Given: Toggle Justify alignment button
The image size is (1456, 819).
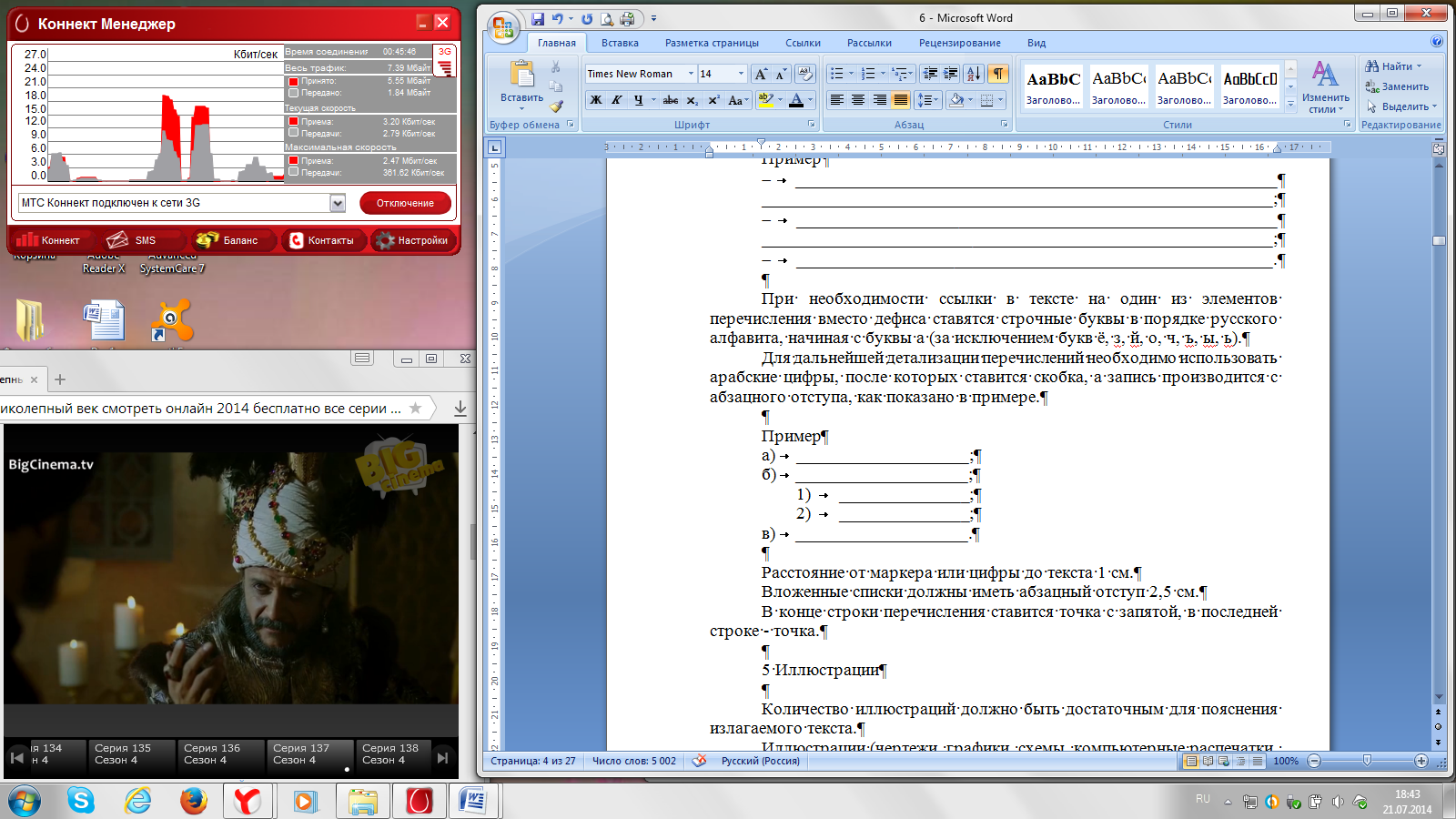Looking at the screenshot, I should click(900, 100).
